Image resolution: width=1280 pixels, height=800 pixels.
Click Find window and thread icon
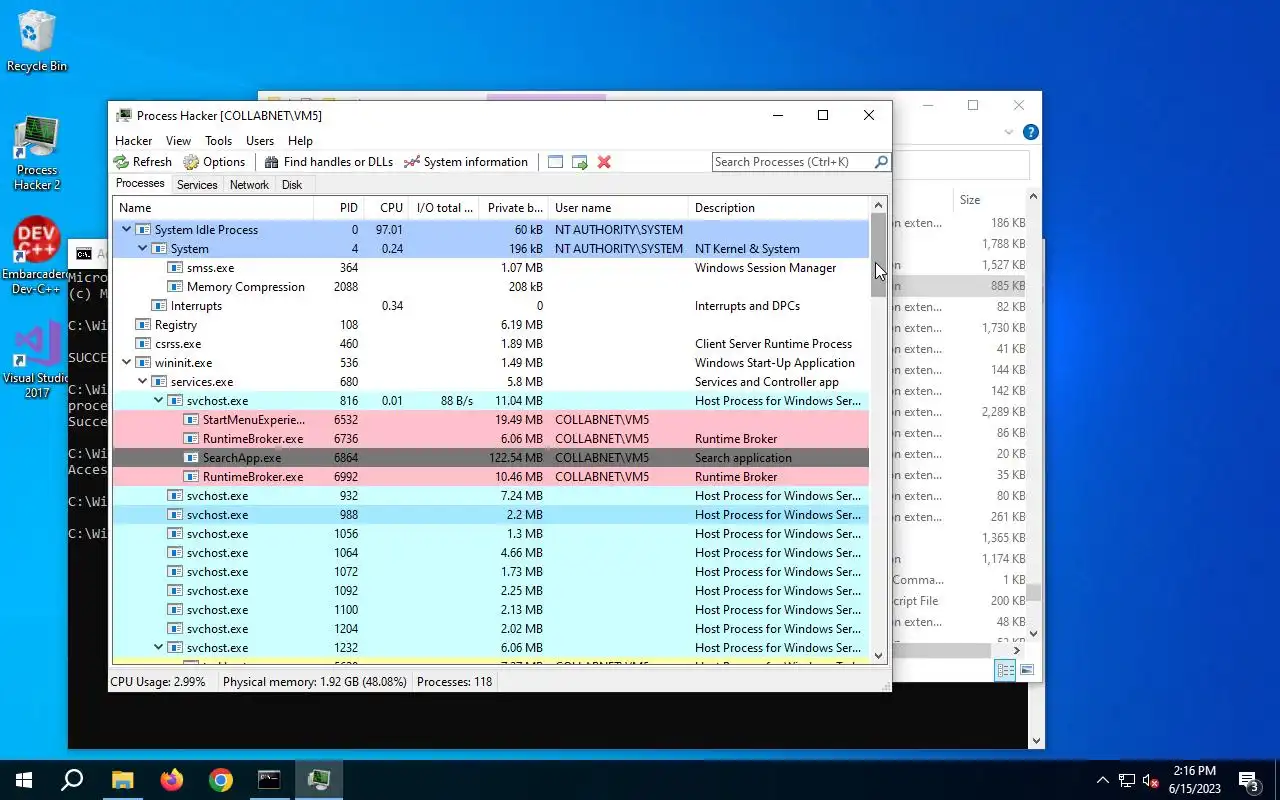(x=579, y=162)
